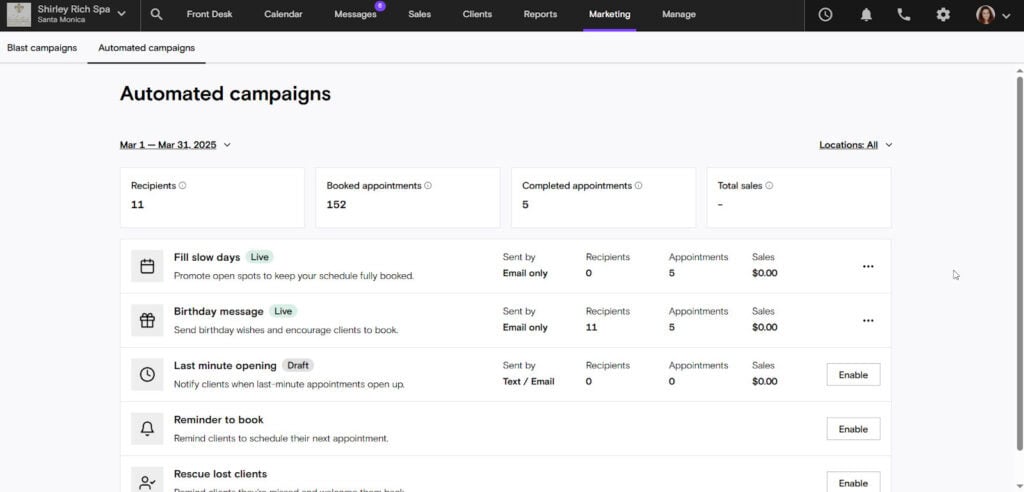Expand the Shirley Rich Spa location switcher

click(121, 14)
